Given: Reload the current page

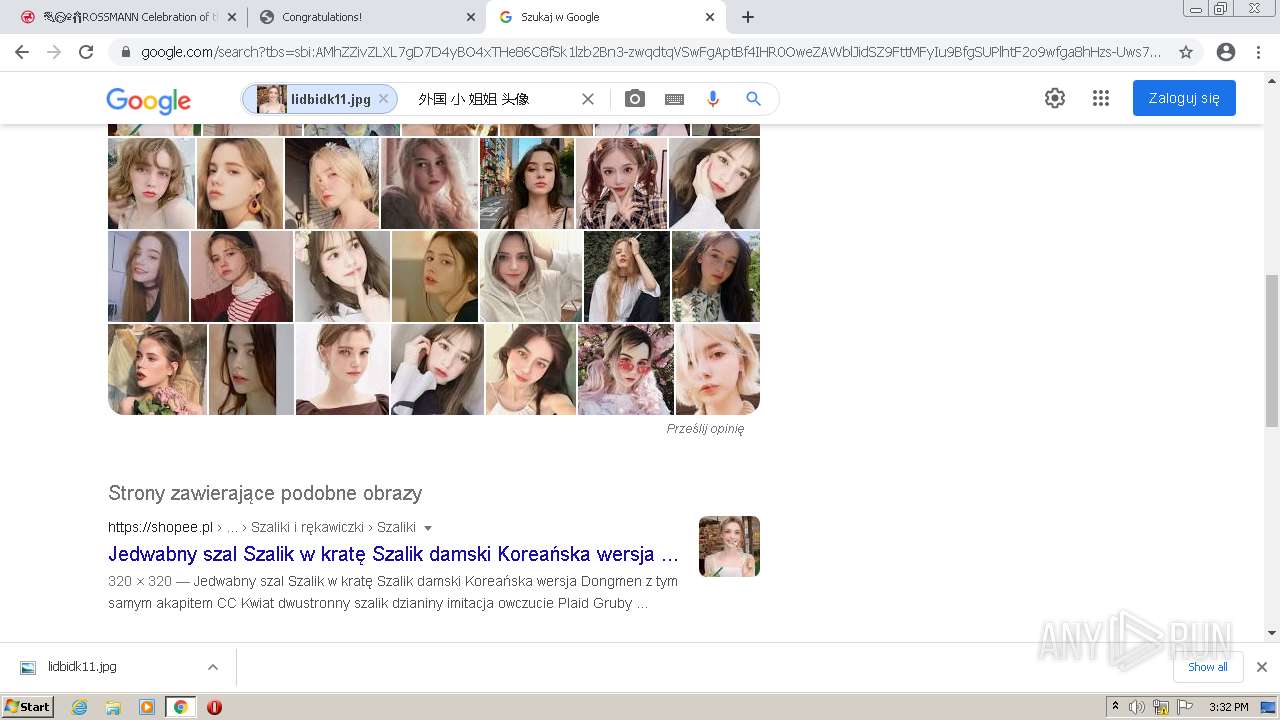Looking at the screenshot, I should tap(86, 52).
